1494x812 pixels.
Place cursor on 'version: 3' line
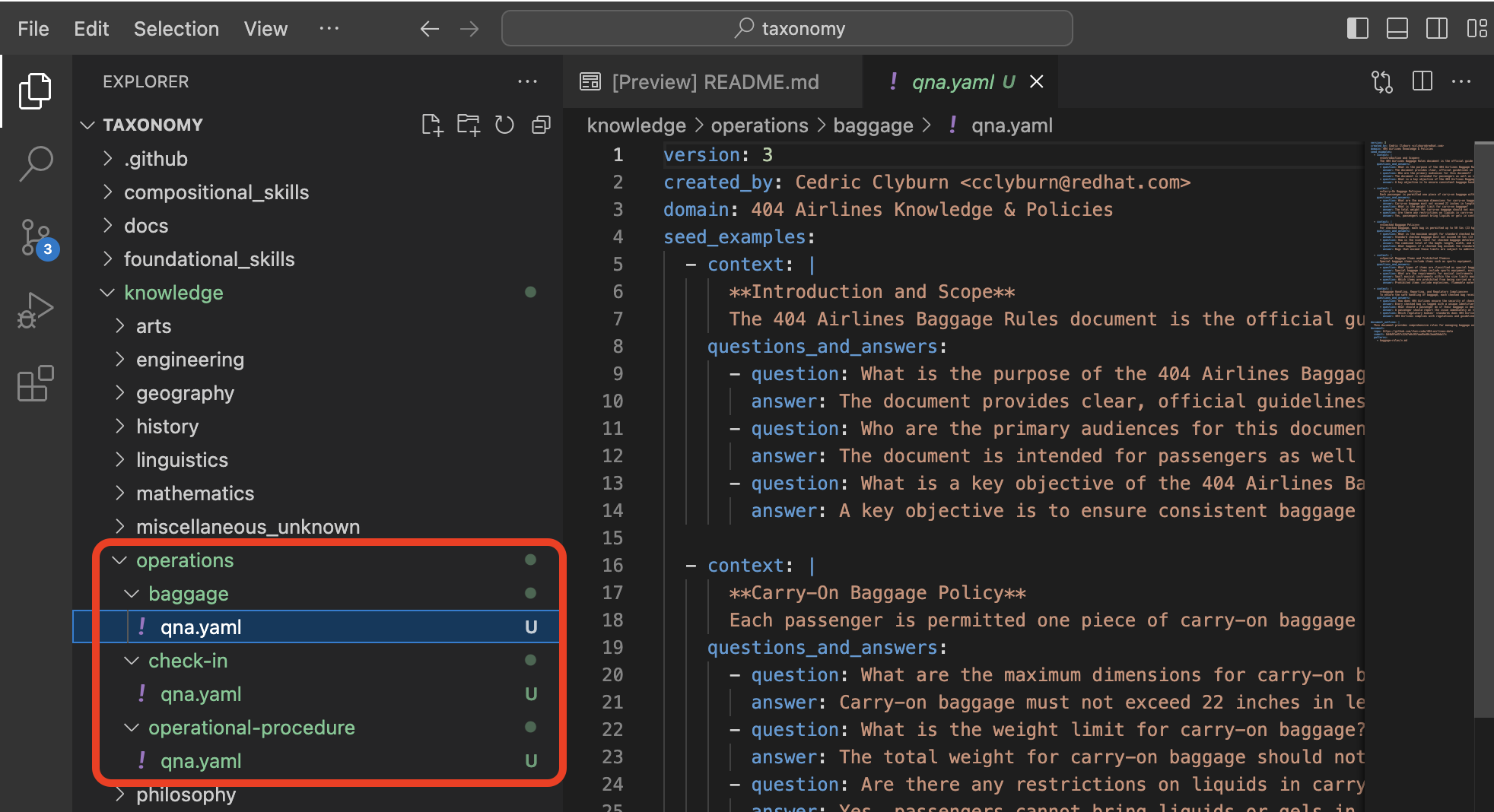click(x=717, y=155)
